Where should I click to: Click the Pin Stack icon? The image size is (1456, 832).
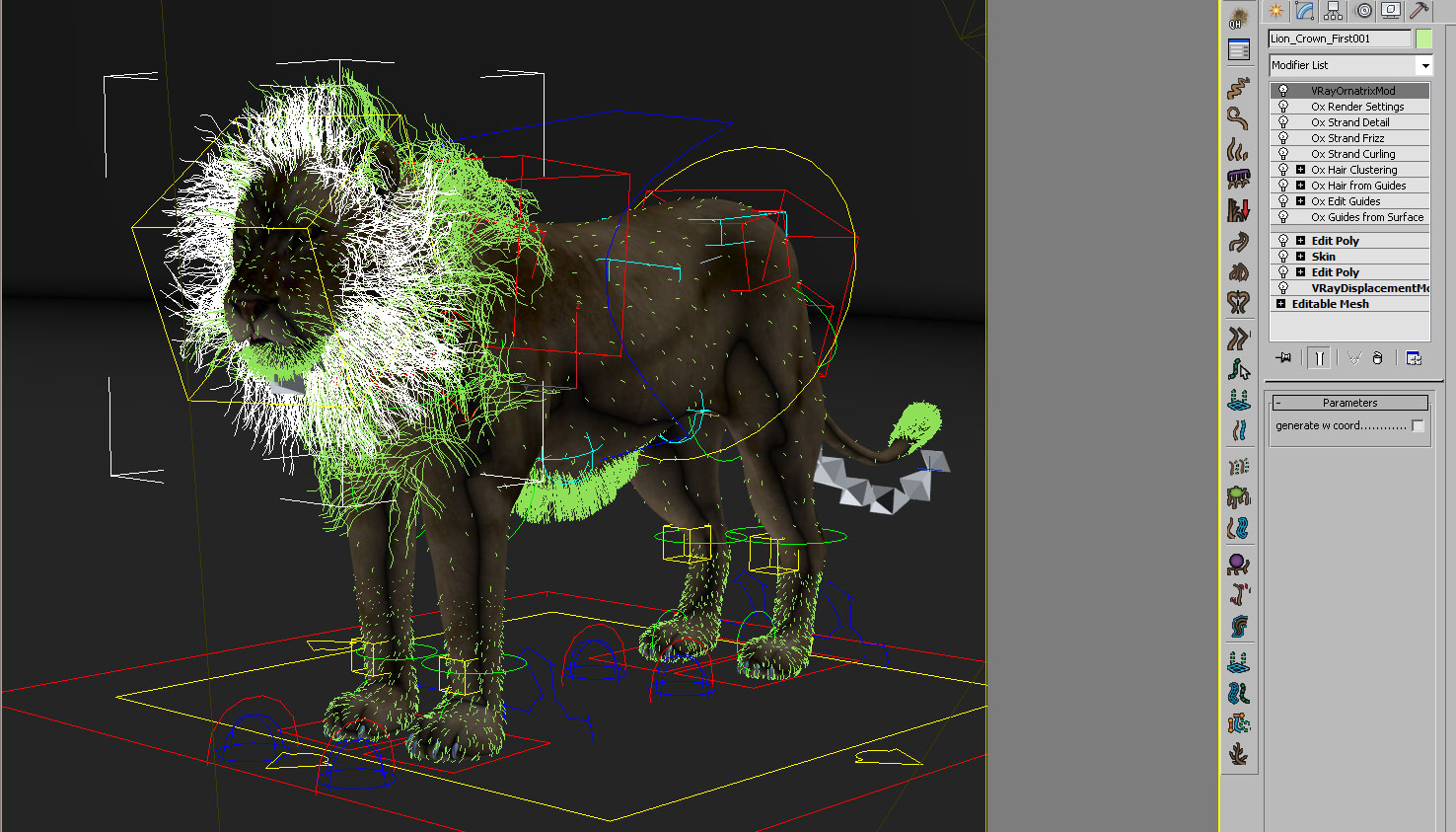point(1283,358)
